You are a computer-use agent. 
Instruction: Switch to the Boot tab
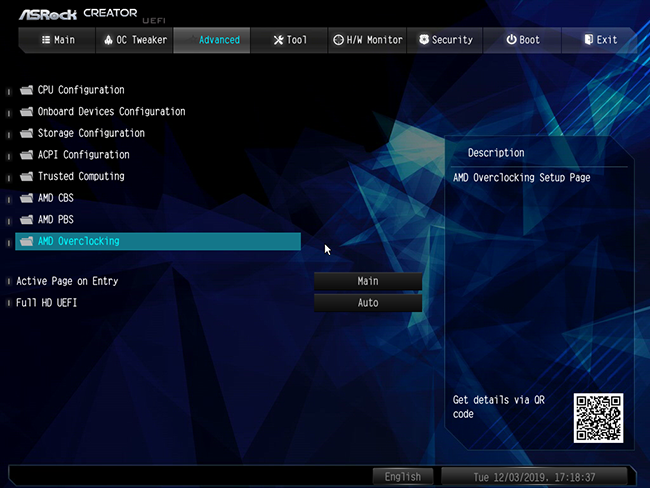(522, 40)
